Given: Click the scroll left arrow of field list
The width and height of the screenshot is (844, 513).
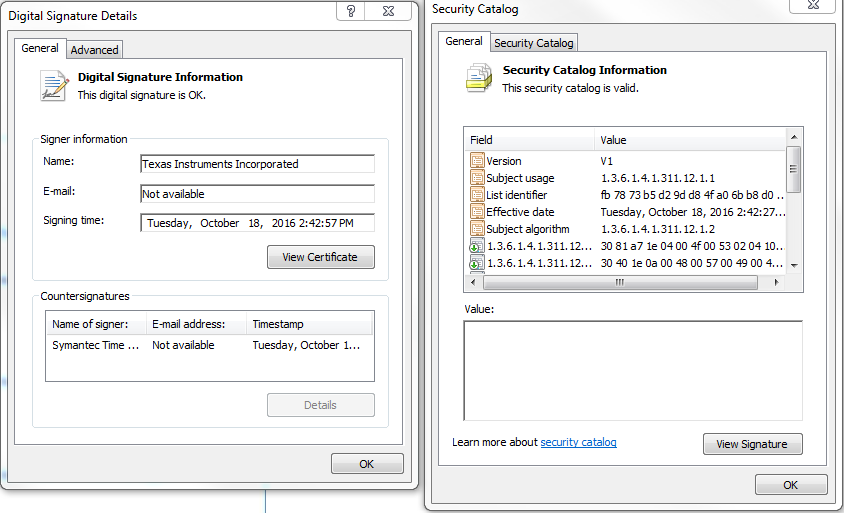Looking at the screenshot, I should pos(474,283).
